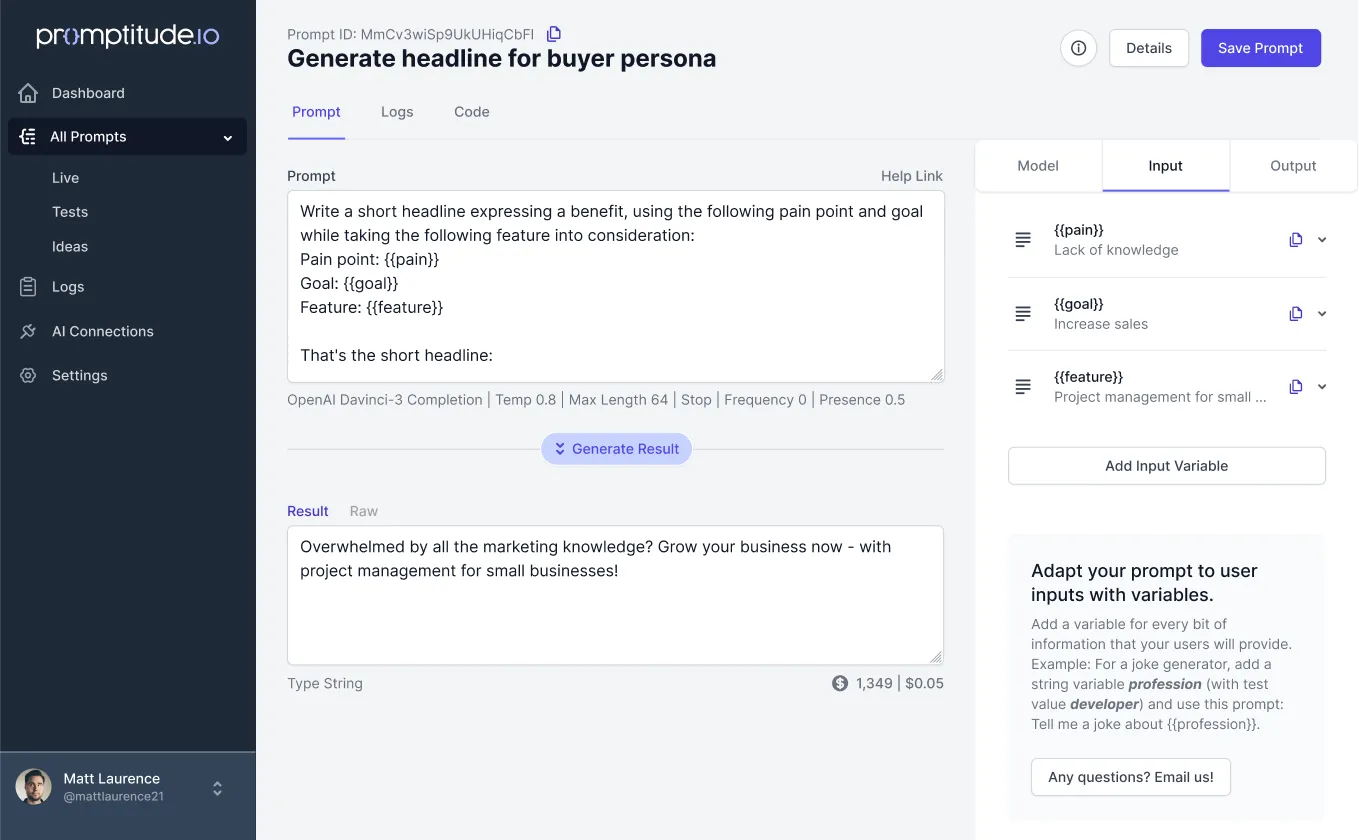The image size is (1359, 840).
Task: Copy the Prompt ID to clipboard
Action: click(x=554, y=34)
